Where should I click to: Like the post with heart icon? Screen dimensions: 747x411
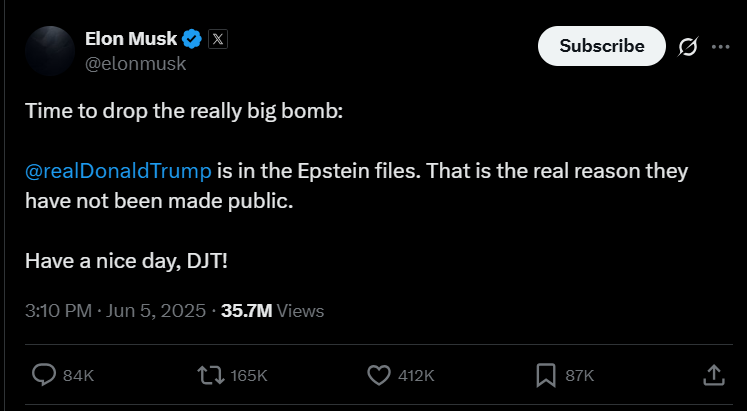point(379,375)
